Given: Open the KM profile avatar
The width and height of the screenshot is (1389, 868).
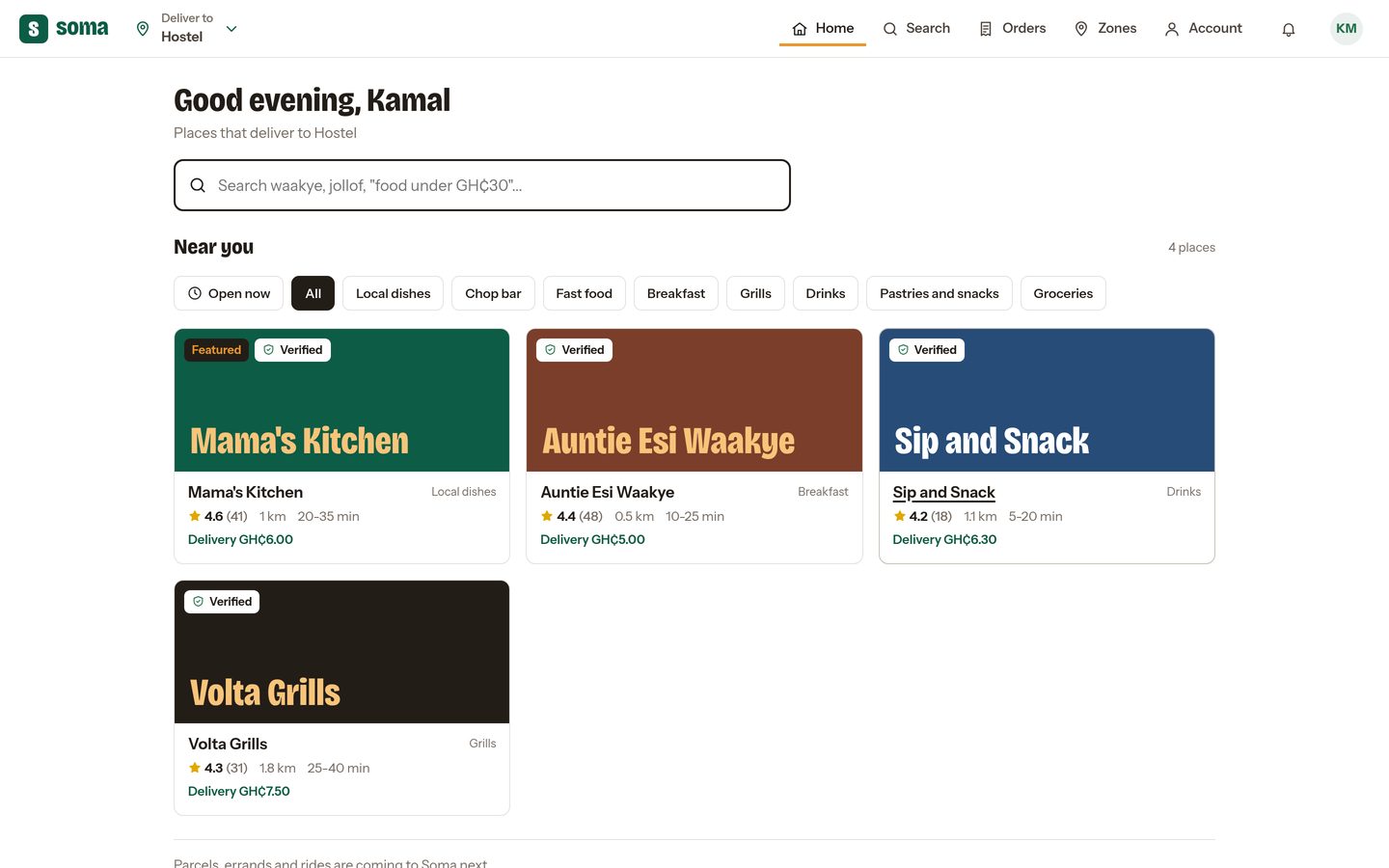Looking at the screenshot, I should [1347, 29].
